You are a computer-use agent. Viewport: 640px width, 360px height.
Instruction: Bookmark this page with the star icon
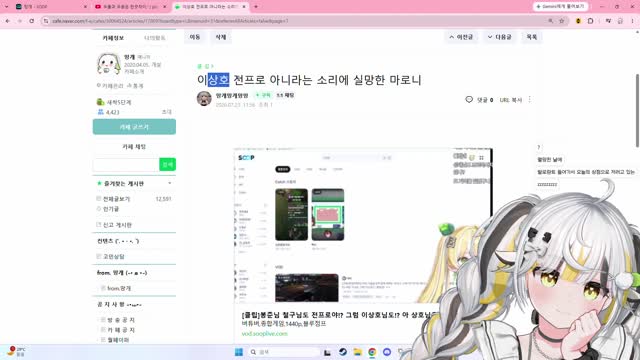pyautogui.click(x=562, y=20)
